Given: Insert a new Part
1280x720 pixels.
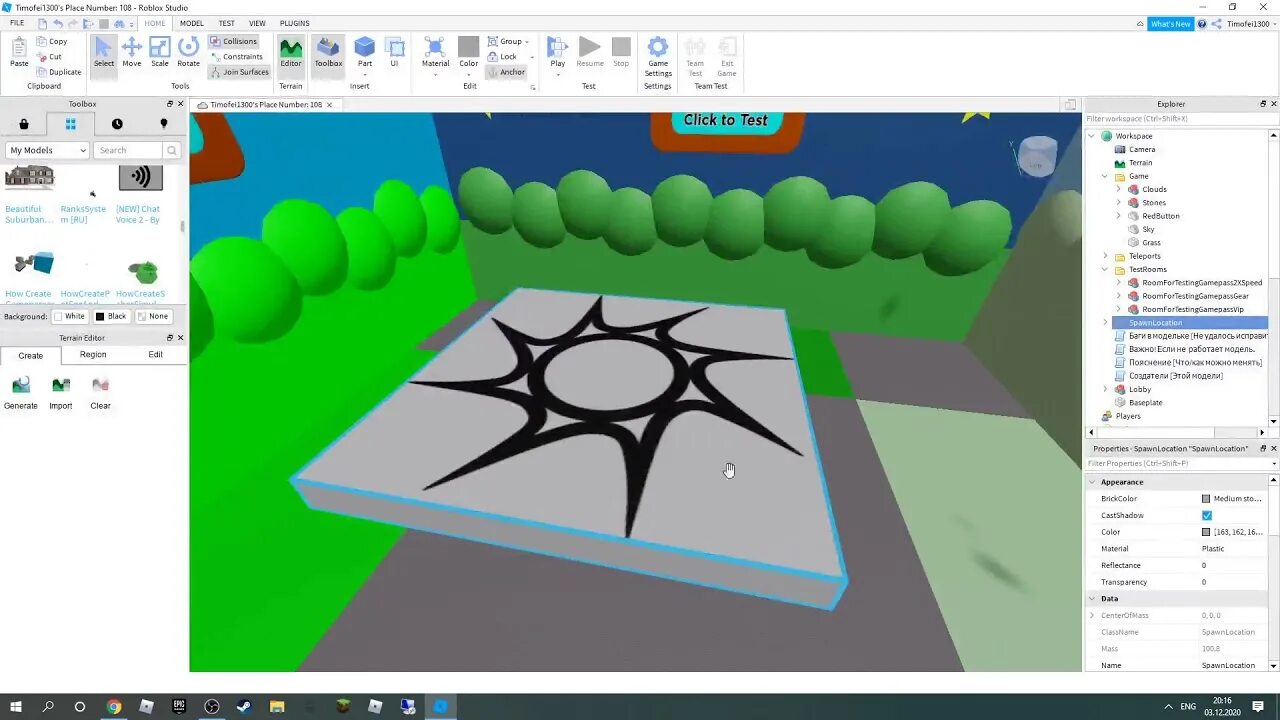Looking at the screenshot, I should (x=365, y=52).
